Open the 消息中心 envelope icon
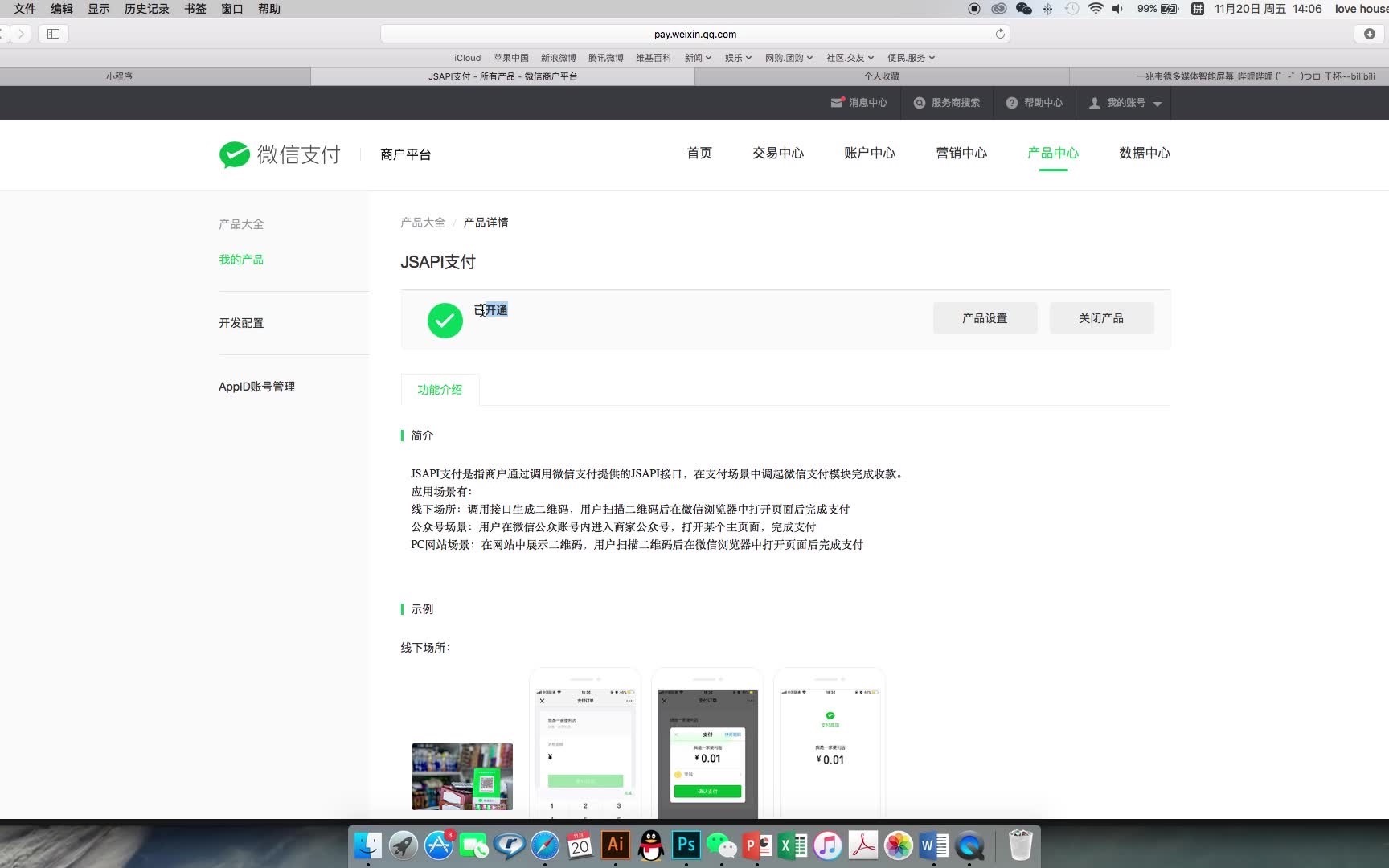Screen dimensions: 1389x868 [x=837, y=103]
